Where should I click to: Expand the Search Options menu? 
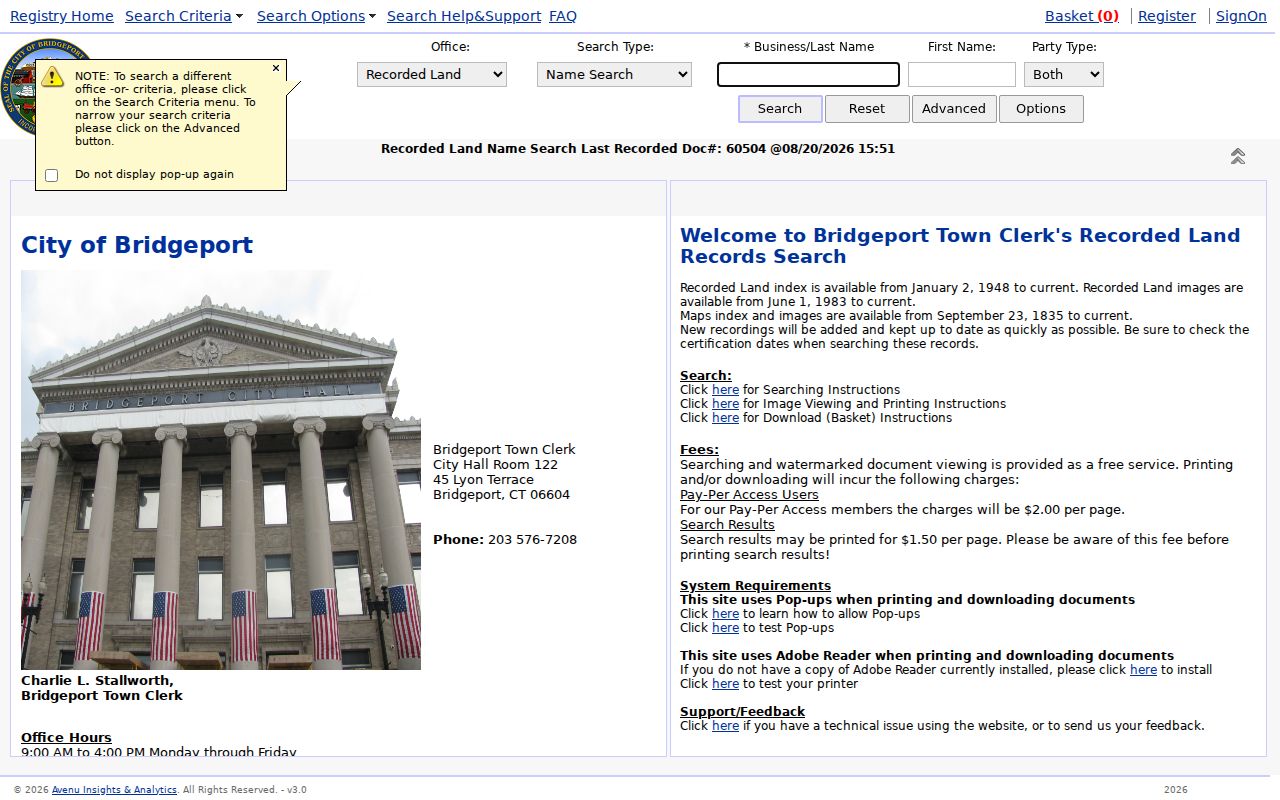pyautogui.click(x=316, y=16)
